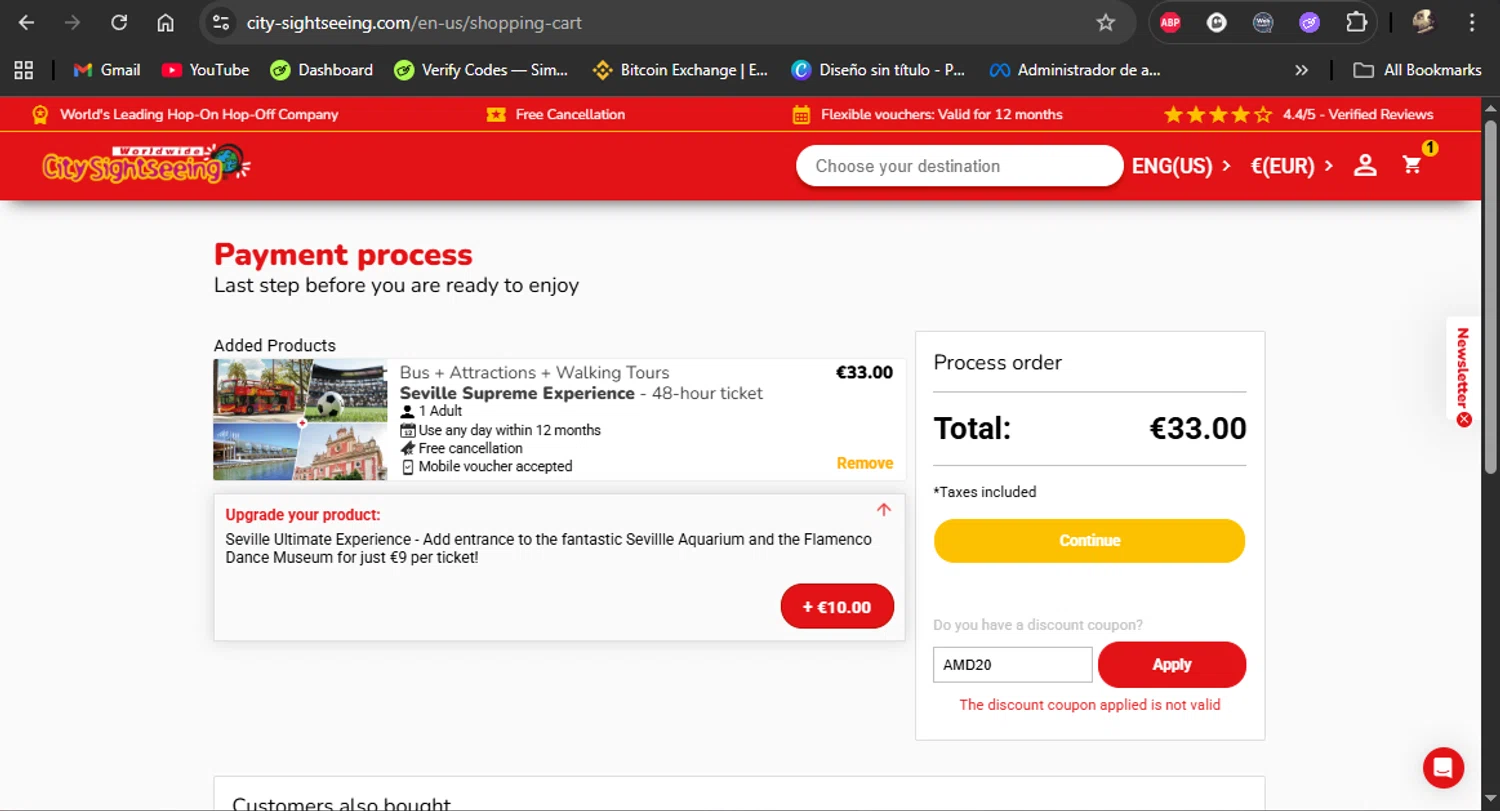Screen dimensions: 1500x811
Task: Open the chat support bubble
Action: coord(1443,768)
